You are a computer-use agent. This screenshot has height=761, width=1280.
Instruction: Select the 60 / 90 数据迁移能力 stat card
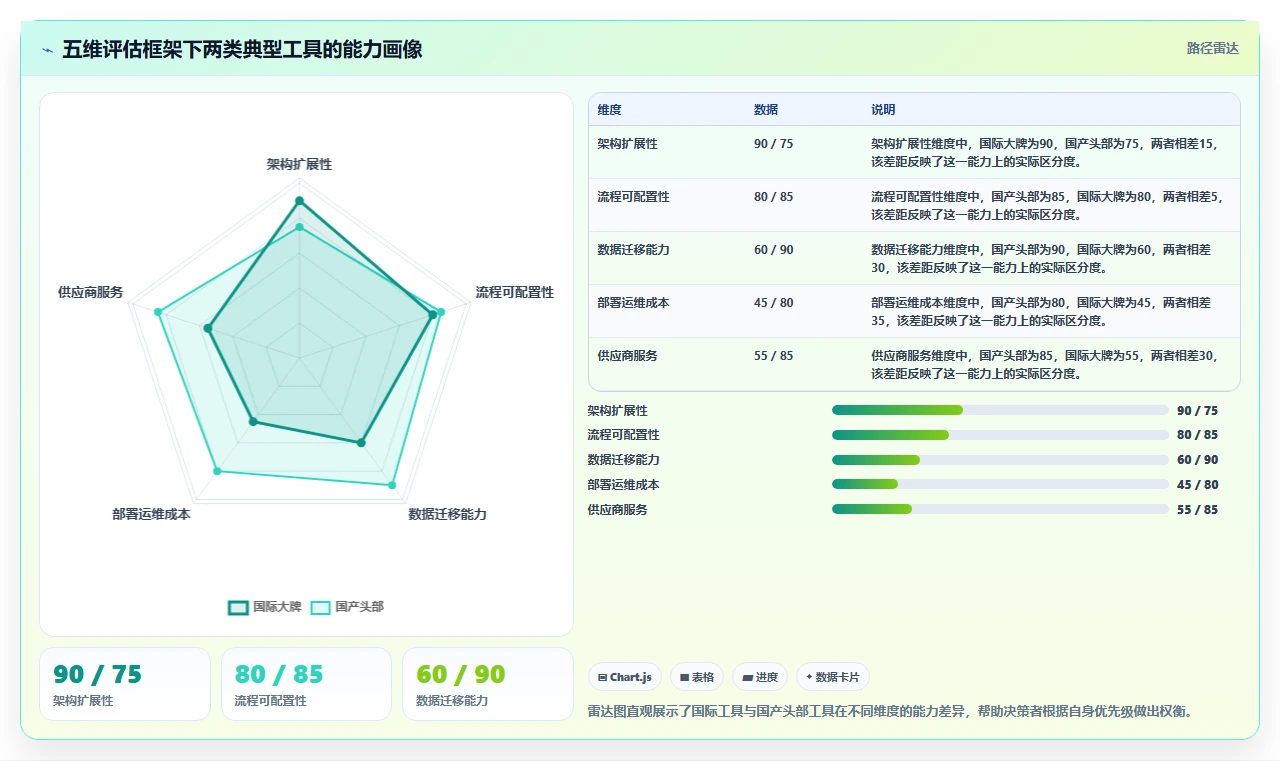click(x=488, y=684)
